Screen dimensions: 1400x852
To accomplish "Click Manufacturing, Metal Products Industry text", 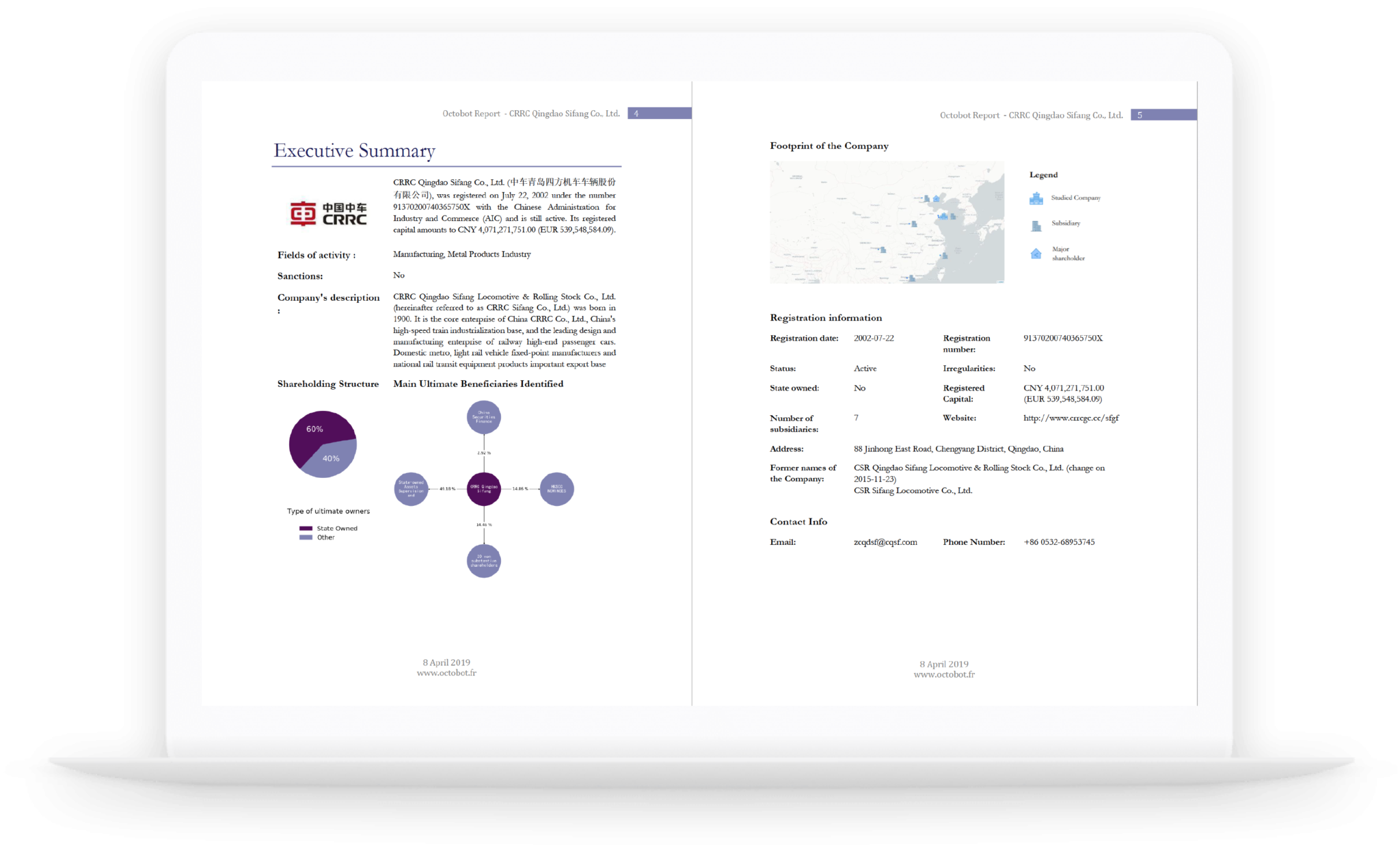I will (461, 254).
